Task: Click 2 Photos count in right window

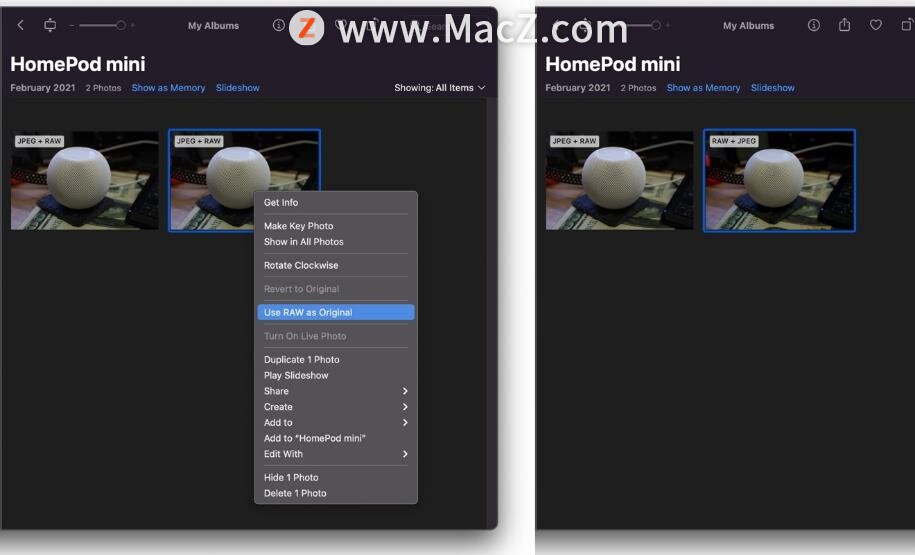Action: (x=638, y=88)
